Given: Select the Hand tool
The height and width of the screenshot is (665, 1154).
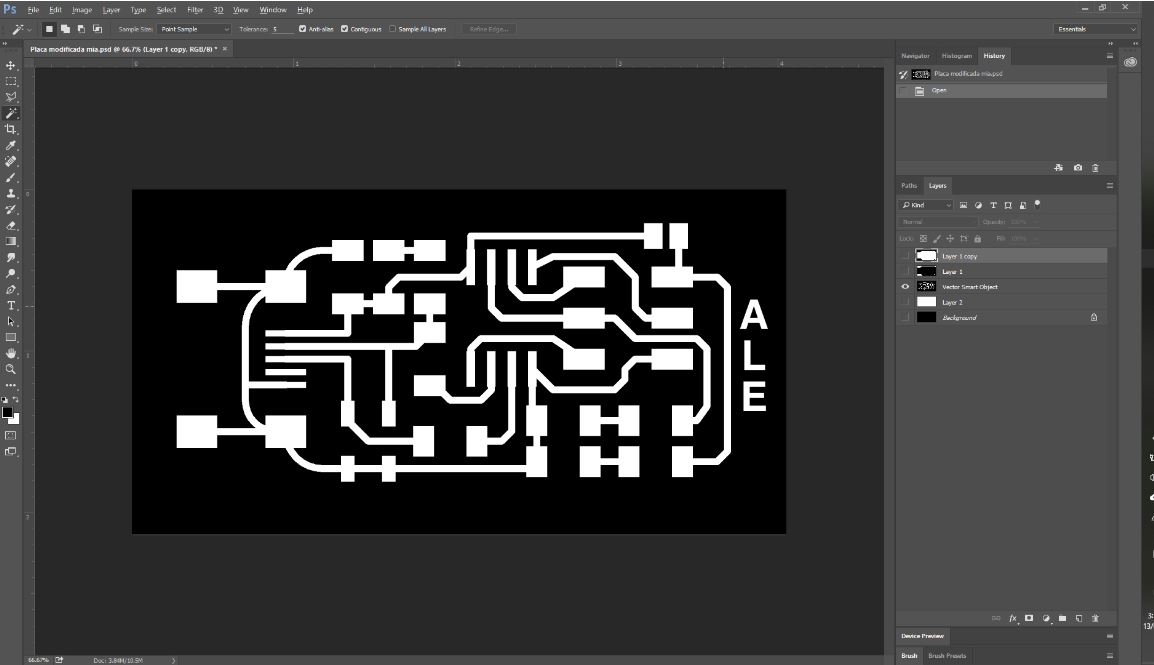Looking at the screenshot, I should coord(10,354).
